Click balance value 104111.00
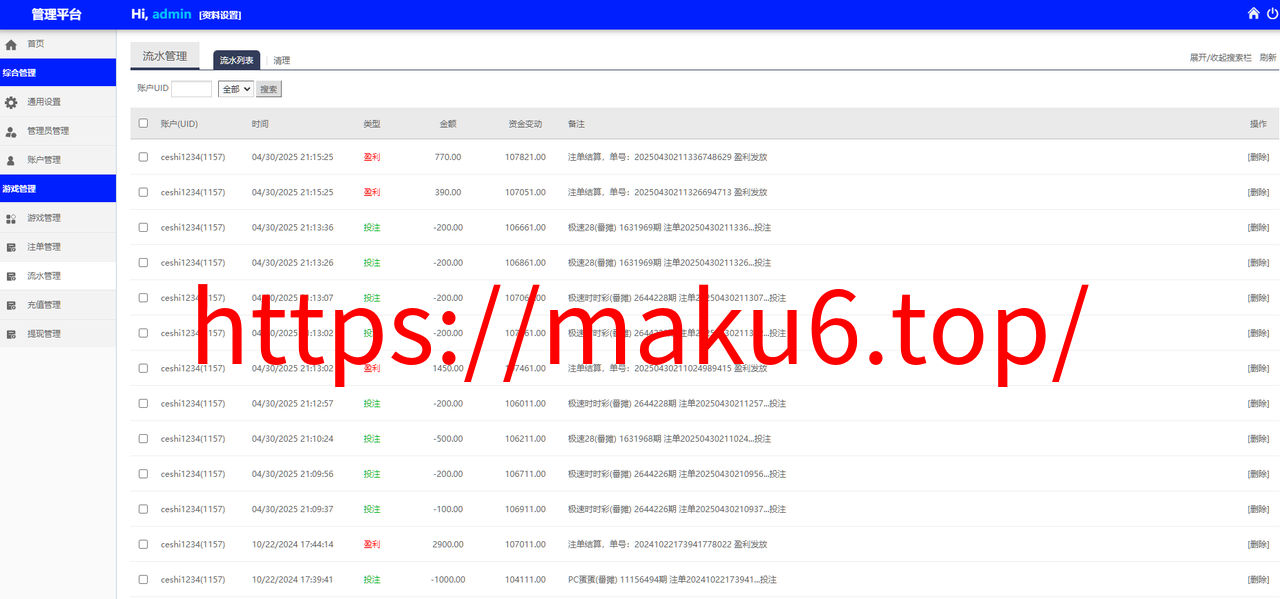Image resolution: width=1280 pixels, height=599 pixels. pos(525,579)
